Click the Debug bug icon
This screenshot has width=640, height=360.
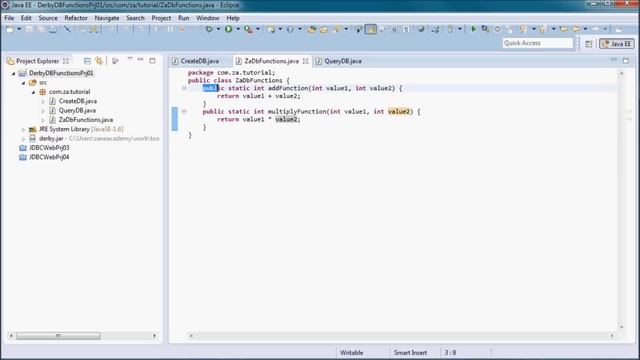[209, 29]
